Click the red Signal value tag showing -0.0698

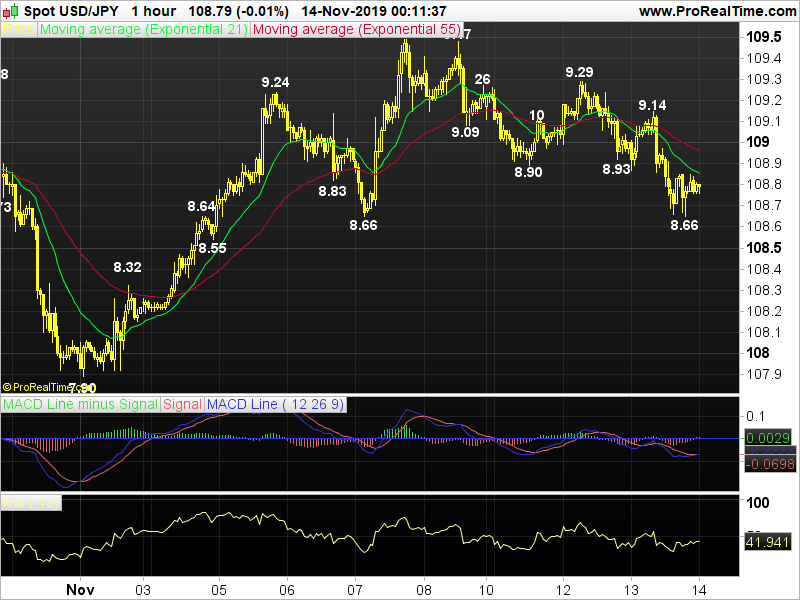[x=768, y=463]
